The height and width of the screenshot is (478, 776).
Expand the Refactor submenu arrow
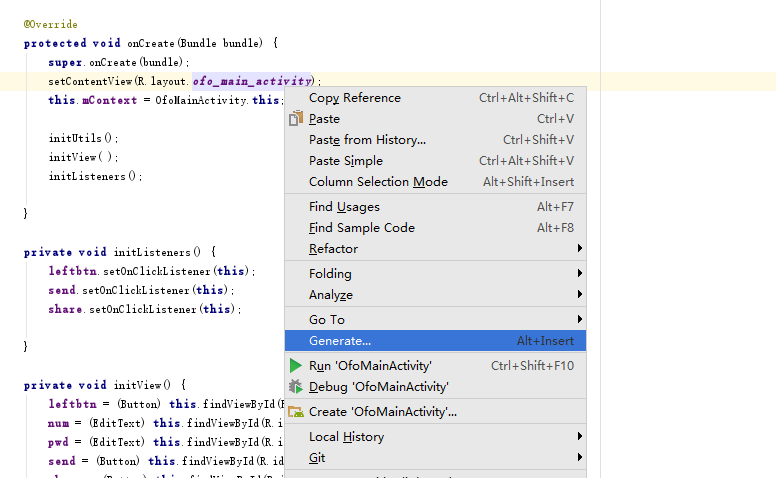pos(579,249)
